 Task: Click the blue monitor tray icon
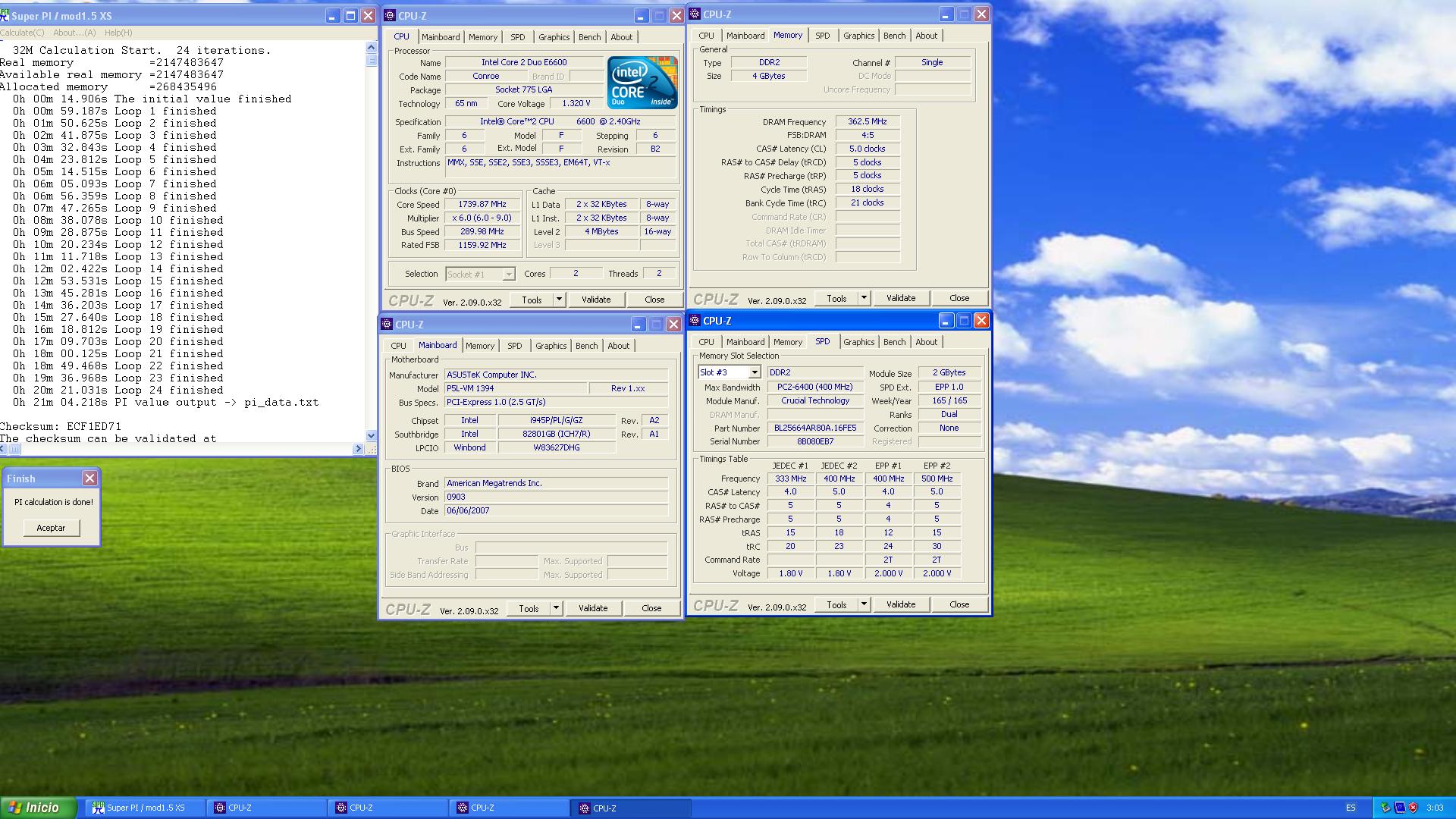coord(1399,808)
